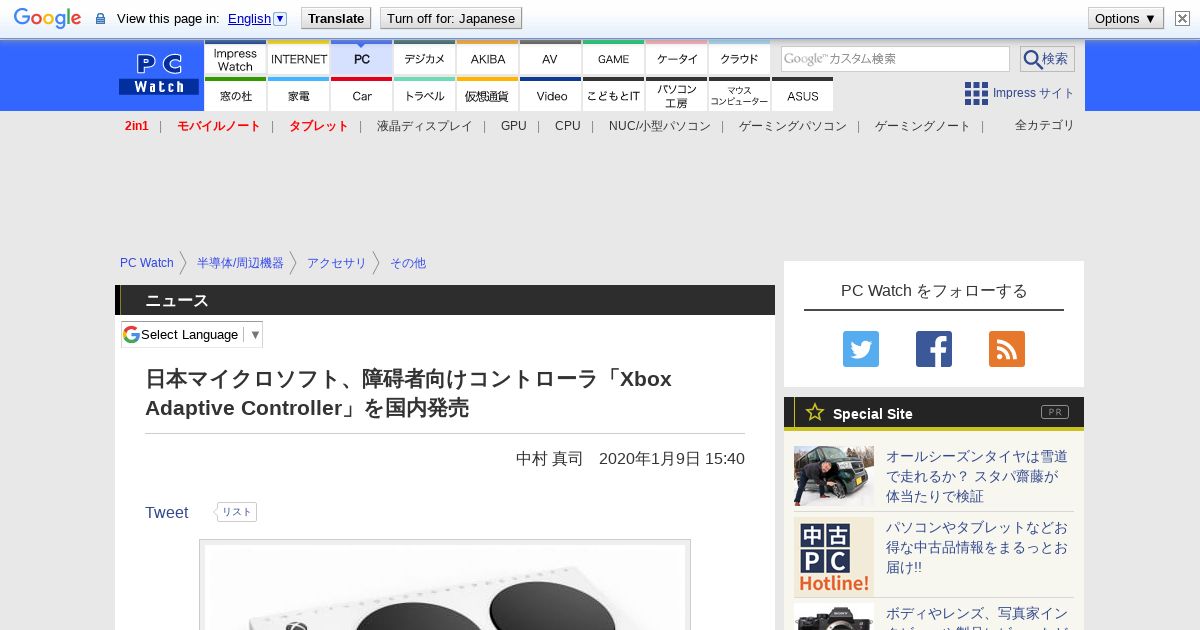The width and height of the screenshot is (1200, 630).
Task: Select the GAME tab
Action: click(x=614, y=59)
